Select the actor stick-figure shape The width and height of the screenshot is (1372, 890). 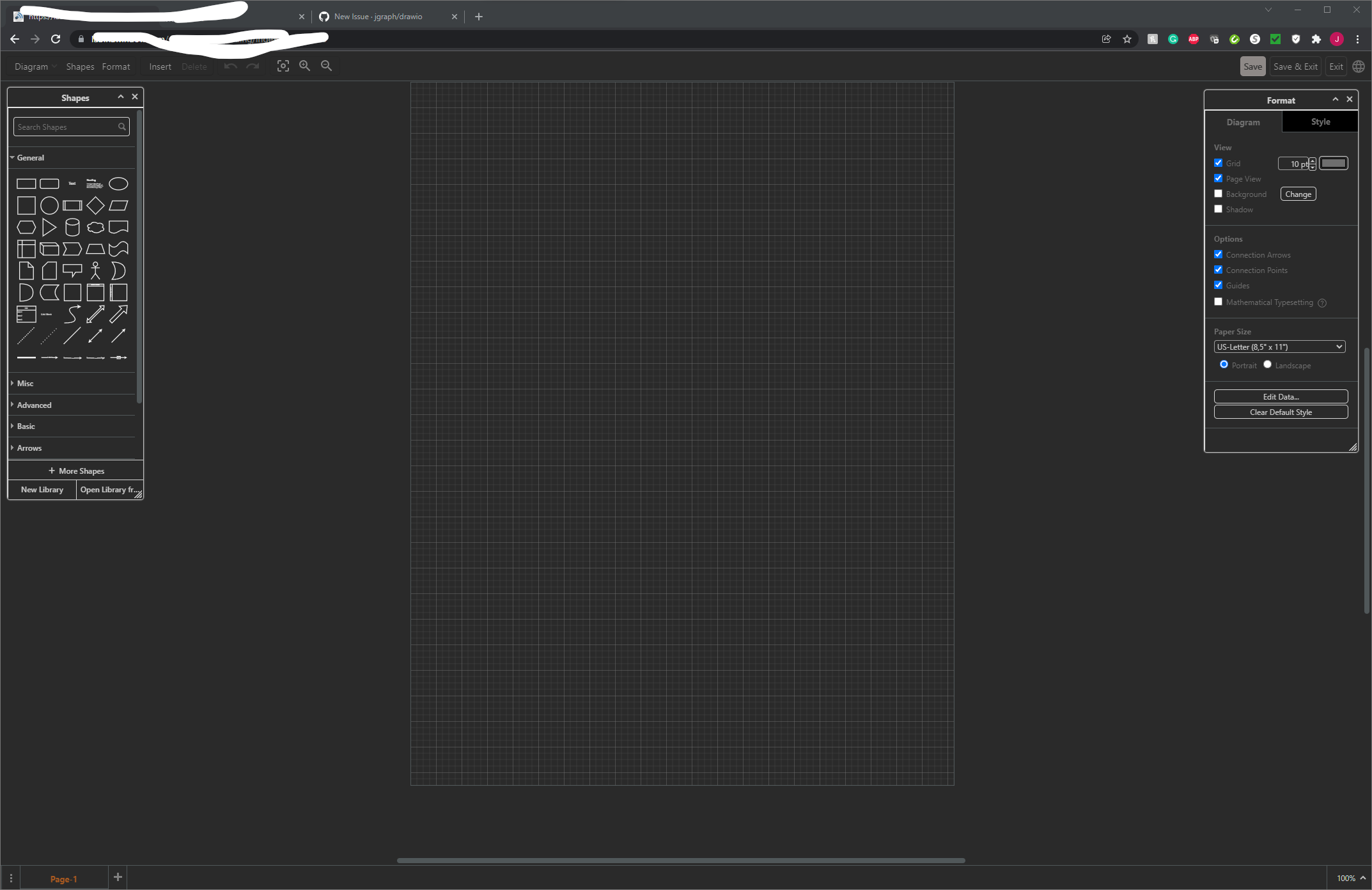coord(95,270)
